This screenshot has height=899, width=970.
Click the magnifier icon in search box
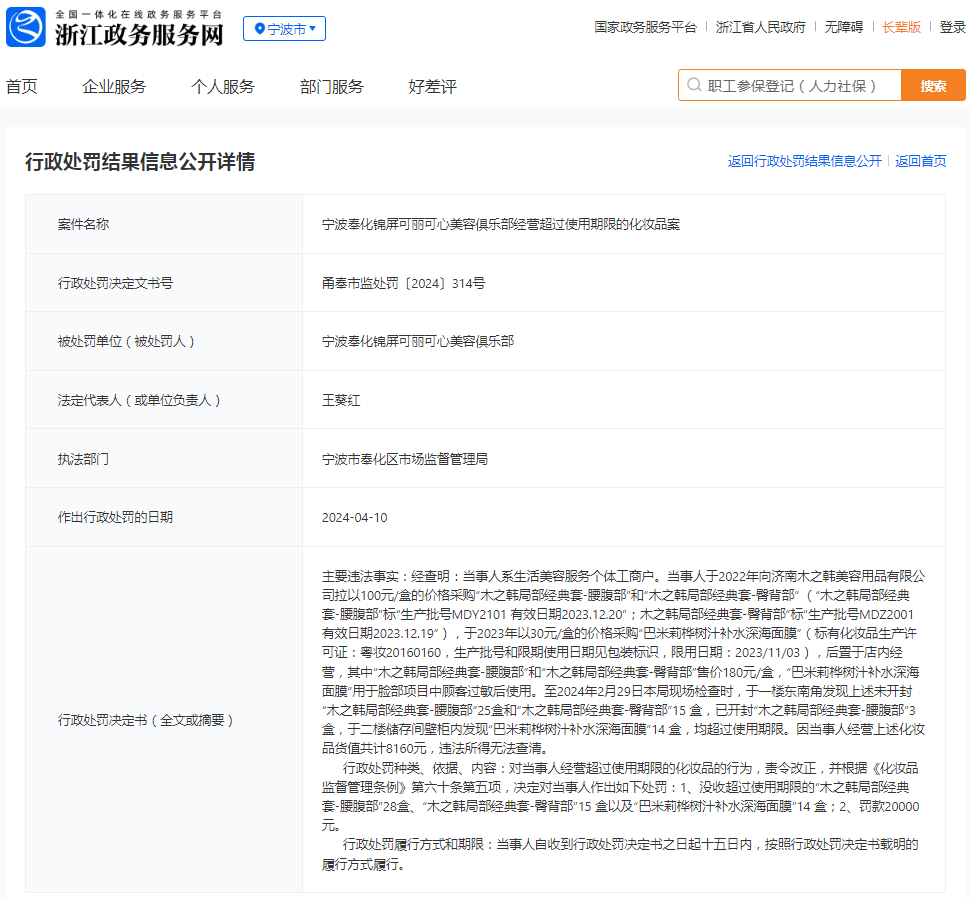[693, 86]
